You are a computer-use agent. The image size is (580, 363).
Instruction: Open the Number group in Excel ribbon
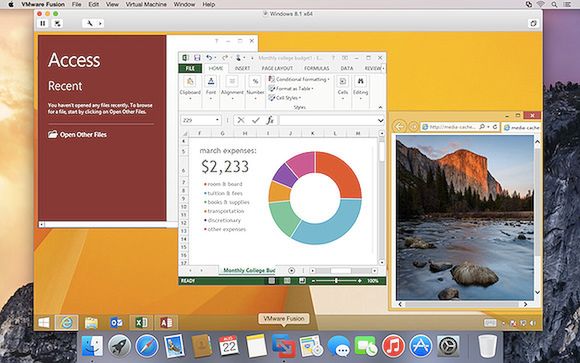[x=255, y=88]
